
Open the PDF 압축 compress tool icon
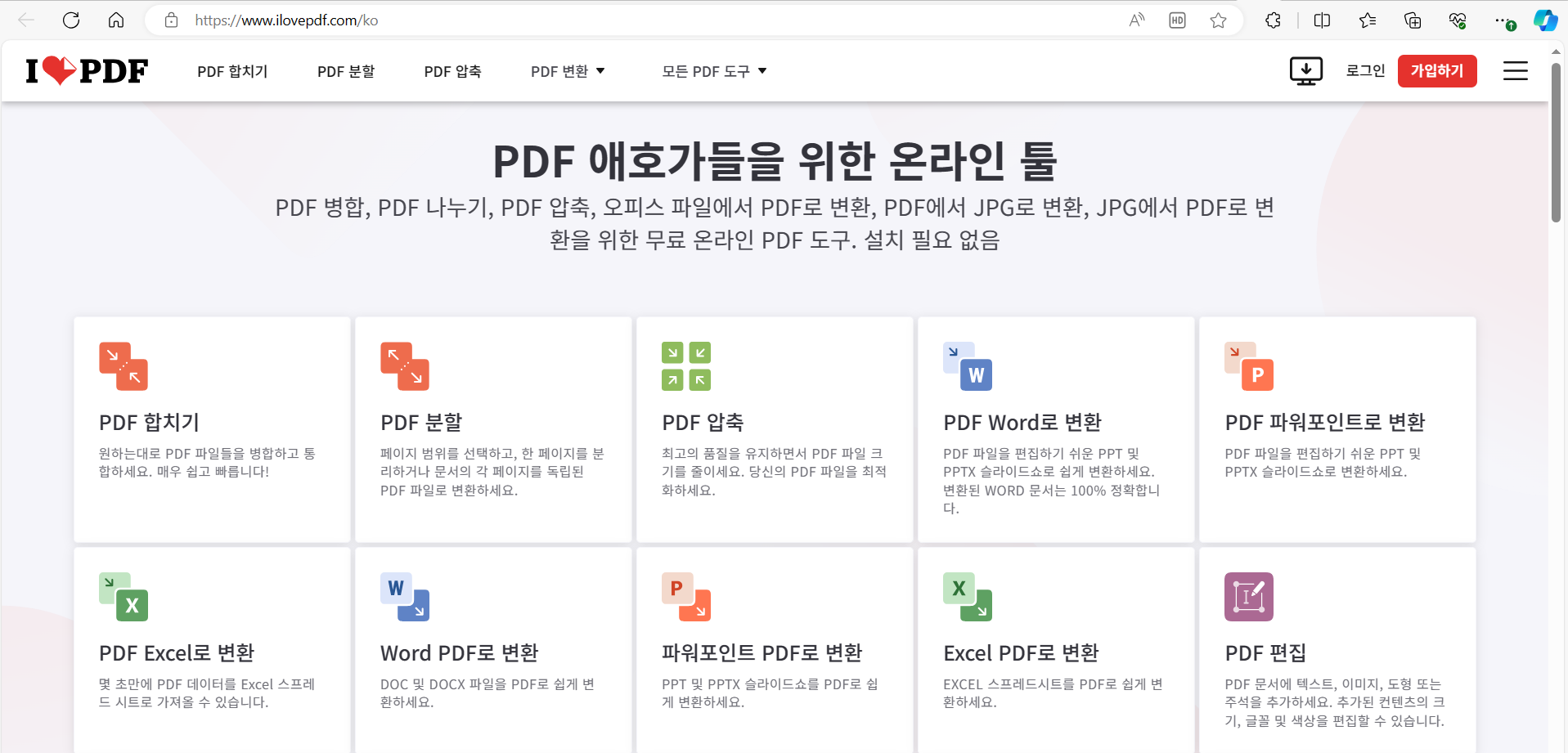click(x=686, y=366)
